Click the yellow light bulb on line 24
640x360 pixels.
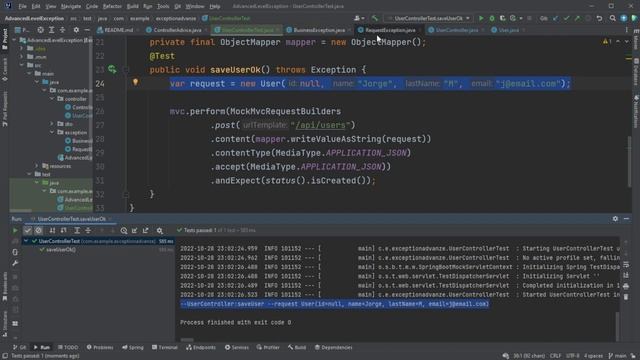(136, 82)
